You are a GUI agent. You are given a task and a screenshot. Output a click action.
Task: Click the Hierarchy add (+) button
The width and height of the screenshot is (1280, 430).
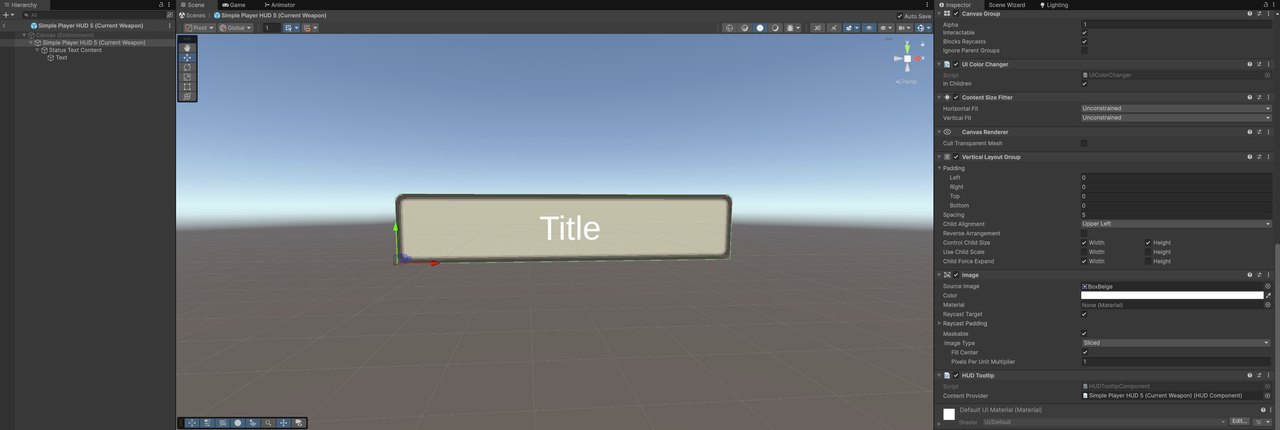(7, 15)
